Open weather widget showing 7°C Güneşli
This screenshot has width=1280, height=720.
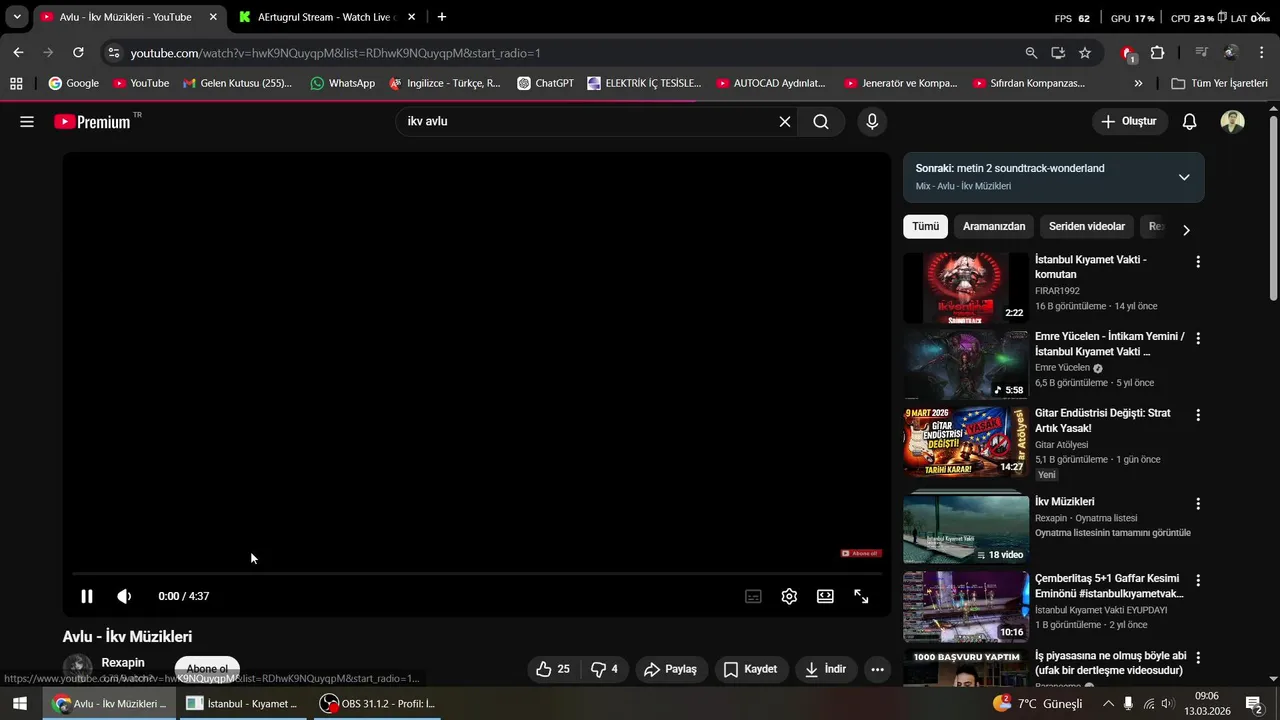[1038, 704]
